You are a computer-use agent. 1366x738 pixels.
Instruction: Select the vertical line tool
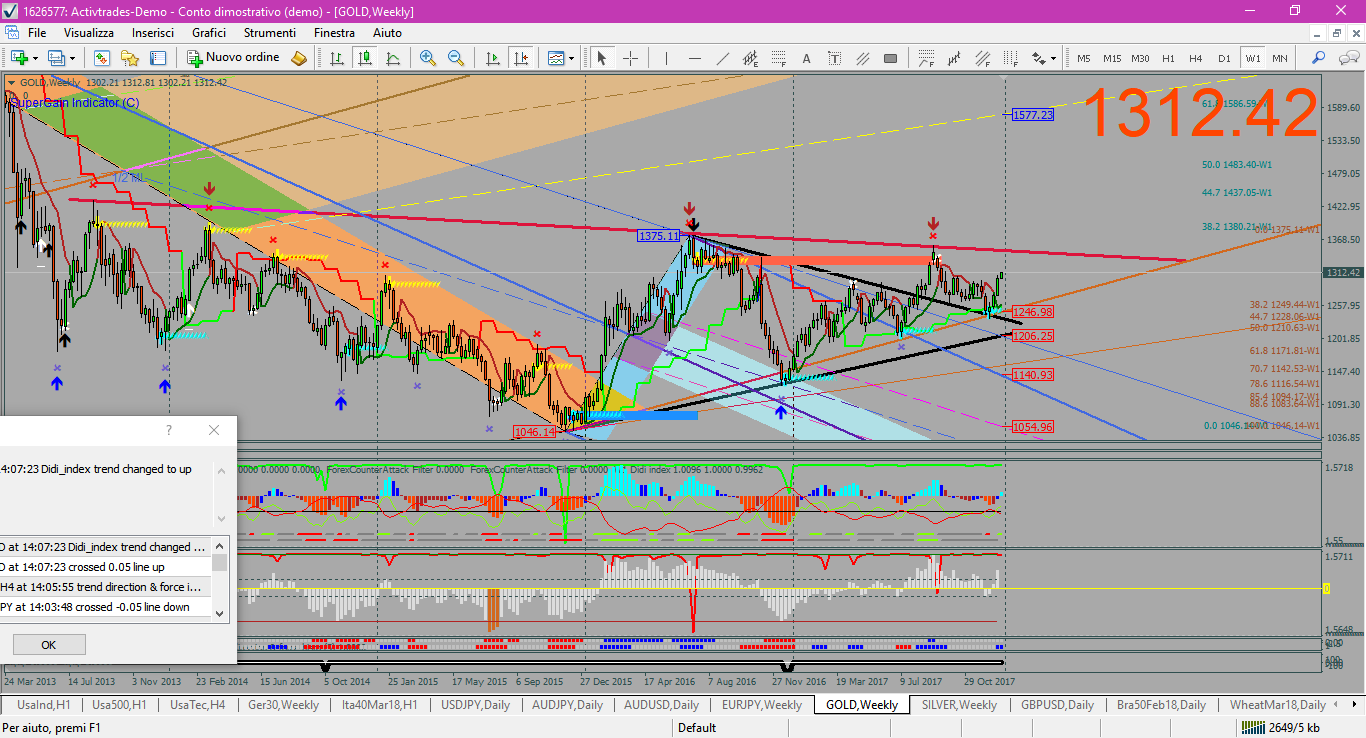[x=666, y=58]
